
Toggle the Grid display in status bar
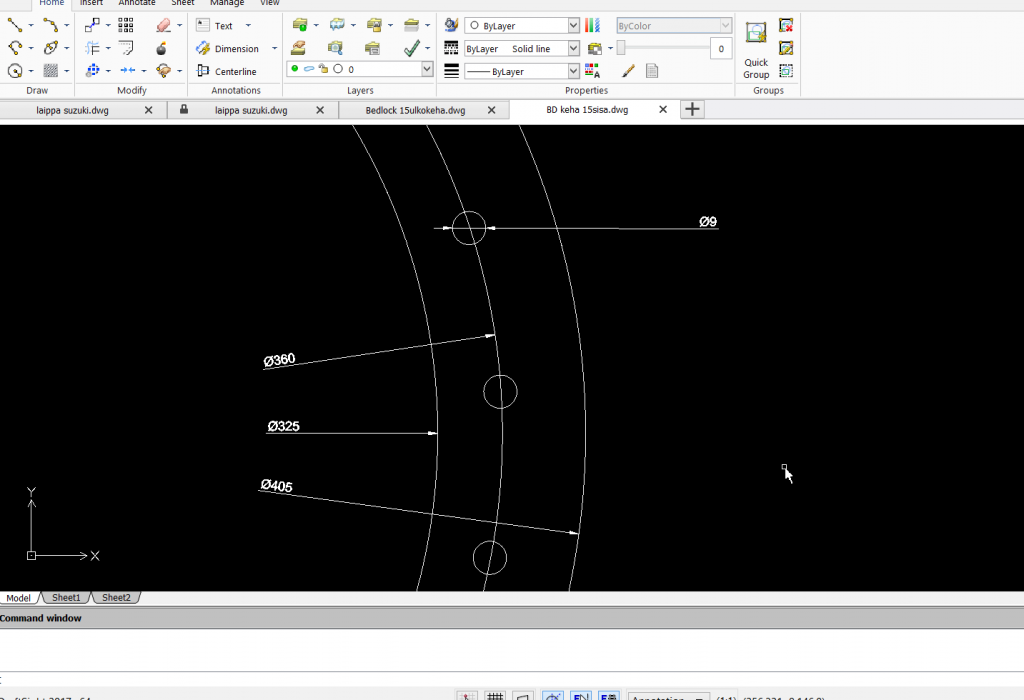(495, 697)
